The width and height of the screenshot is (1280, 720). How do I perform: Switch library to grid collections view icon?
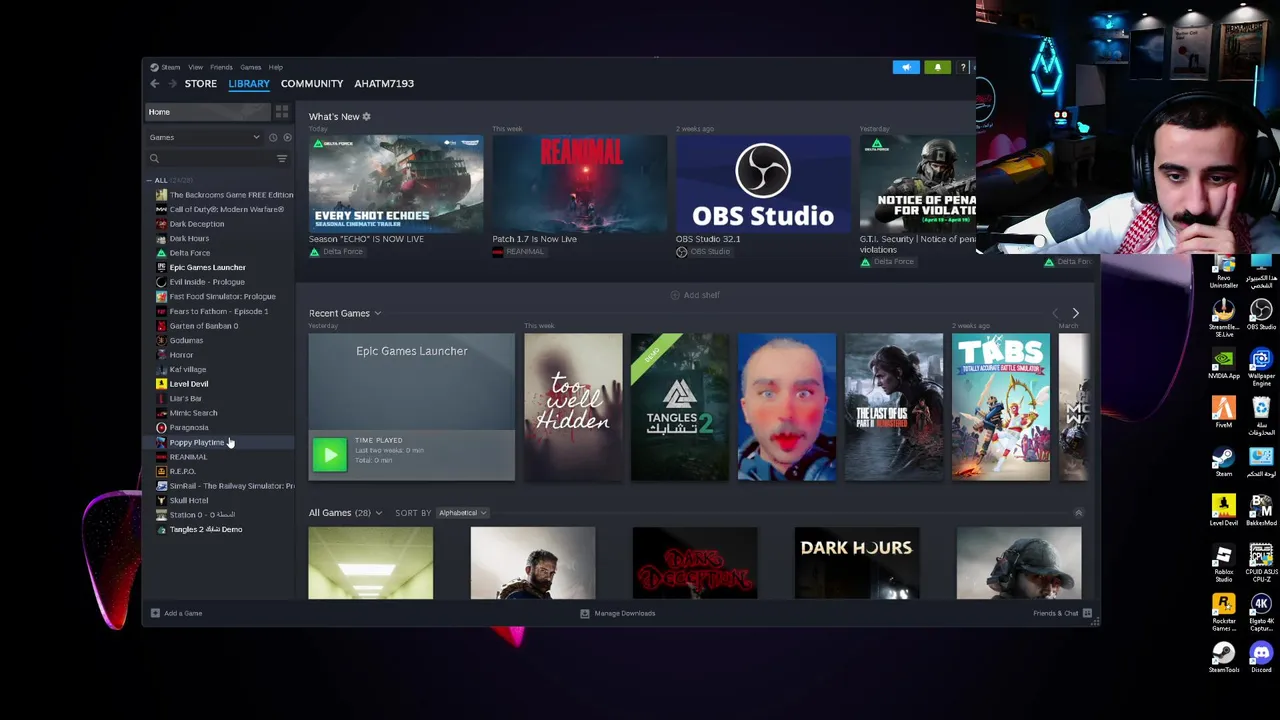pos(282,112)
